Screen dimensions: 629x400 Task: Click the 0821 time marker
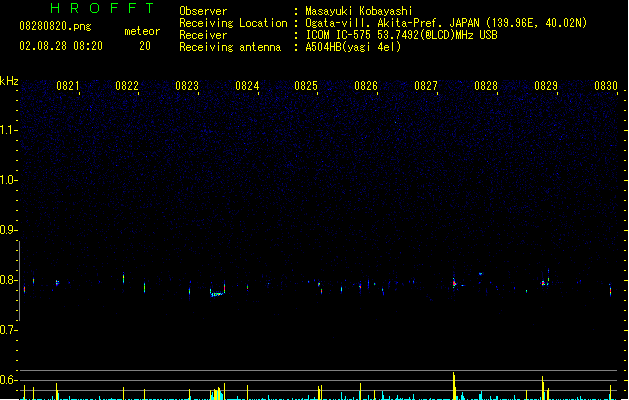(68, 86)
